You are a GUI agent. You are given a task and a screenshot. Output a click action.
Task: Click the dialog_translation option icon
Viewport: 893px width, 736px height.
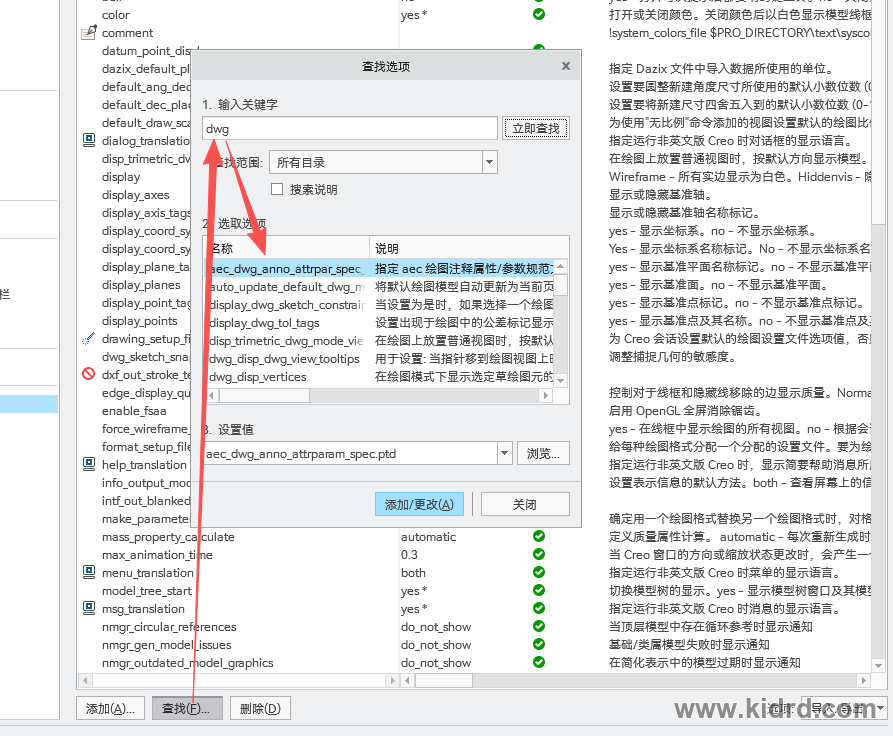[x=89, y=140]
